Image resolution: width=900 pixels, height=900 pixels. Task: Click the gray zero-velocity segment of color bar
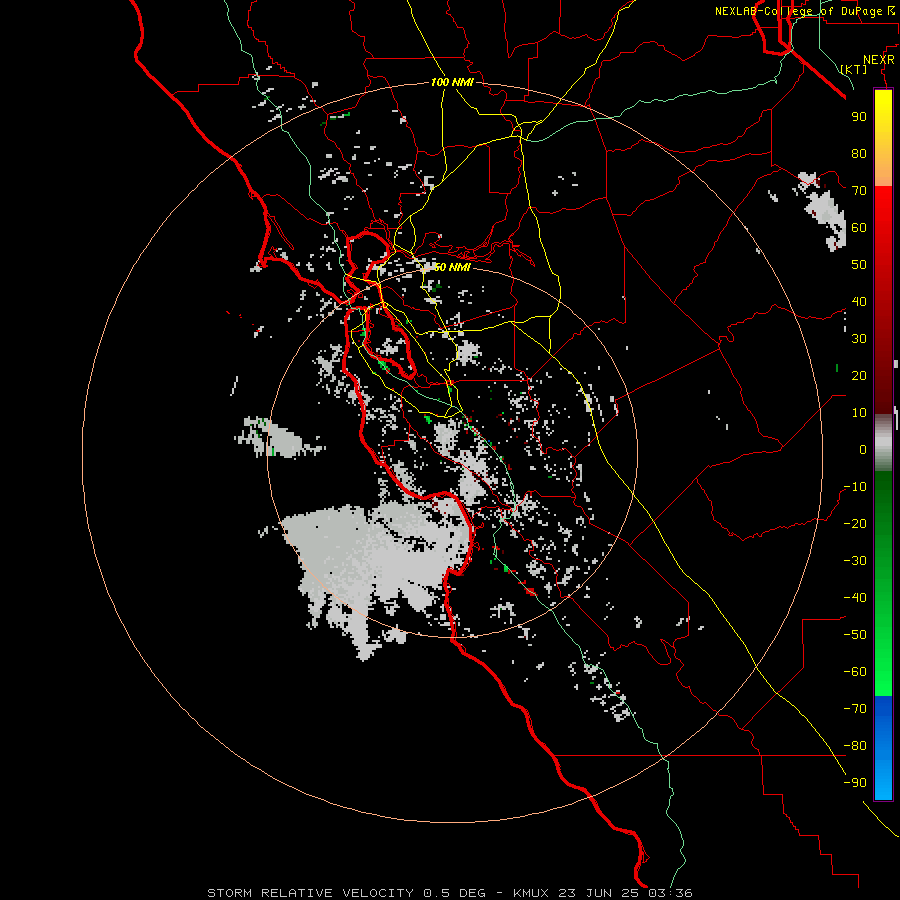click(883, 443)
